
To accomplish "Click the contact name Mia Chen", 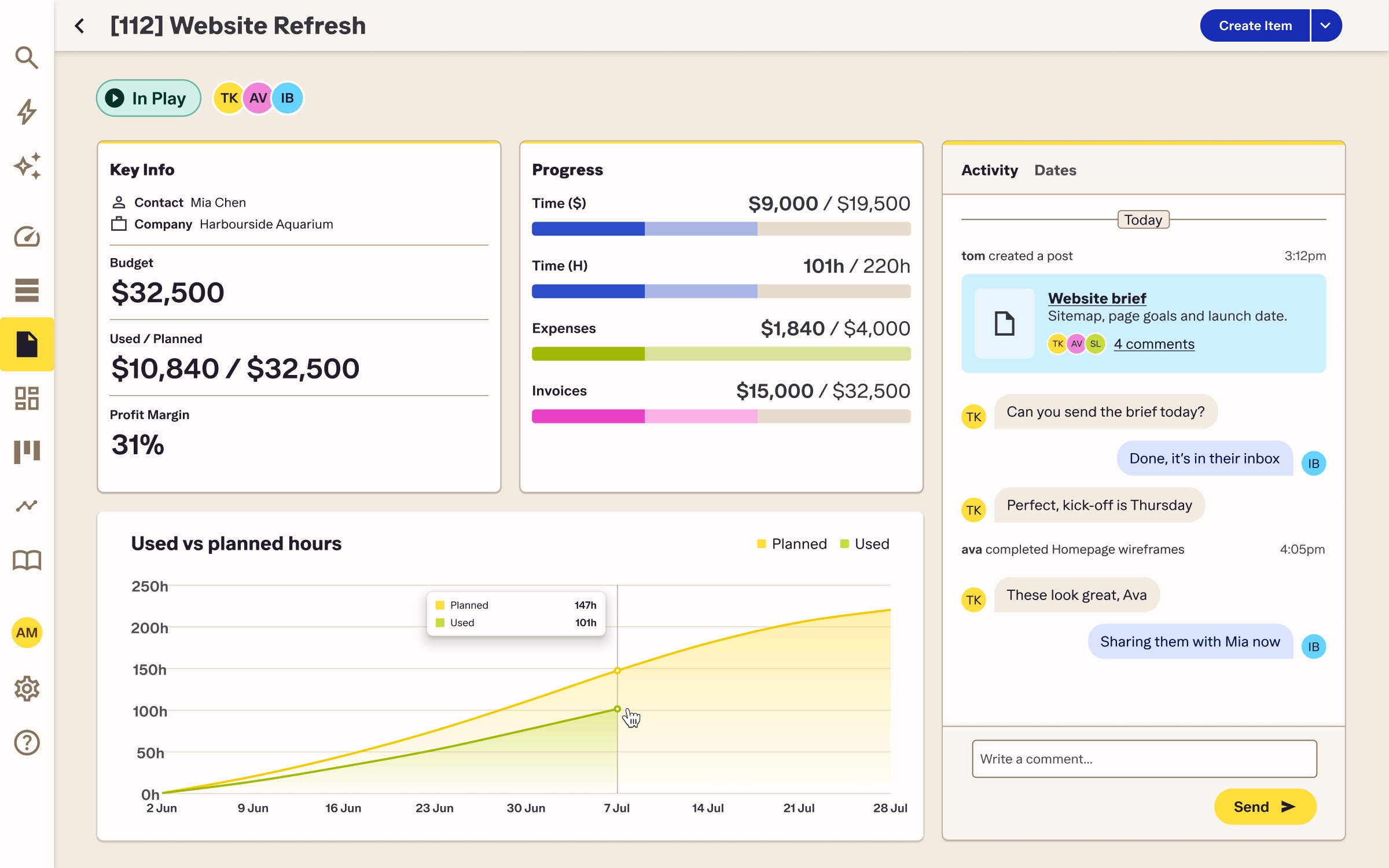I will pos(218,203).
